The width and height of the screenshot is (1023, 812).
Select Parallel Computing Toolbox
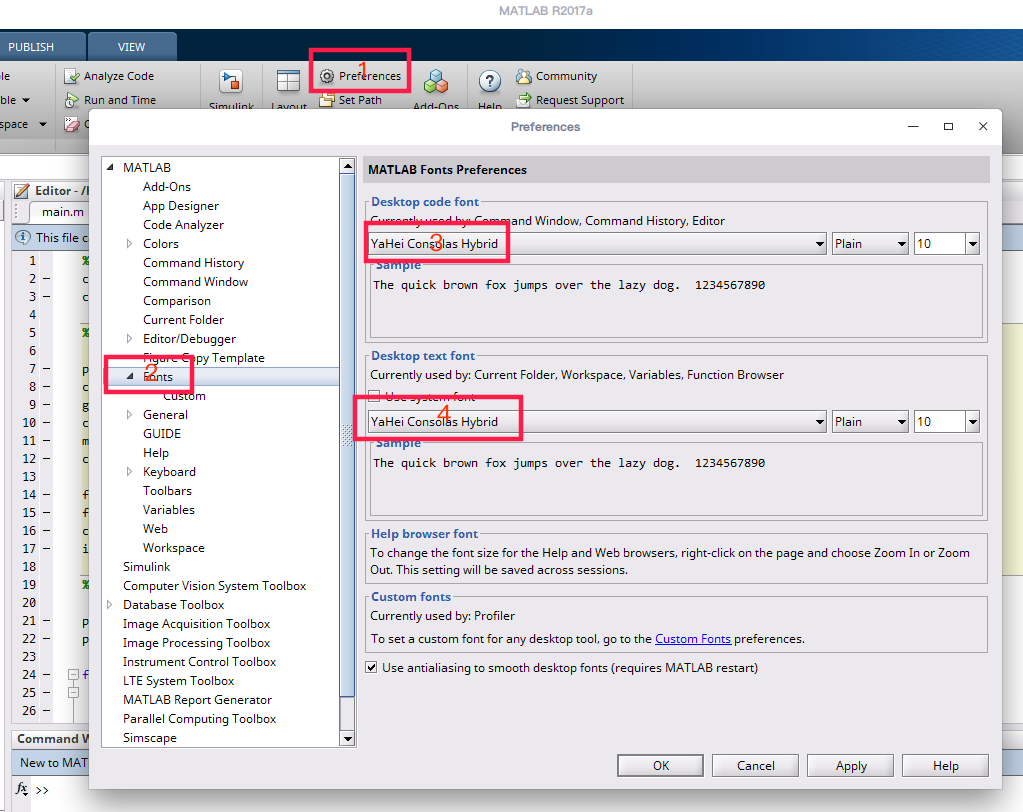[199, 719]
